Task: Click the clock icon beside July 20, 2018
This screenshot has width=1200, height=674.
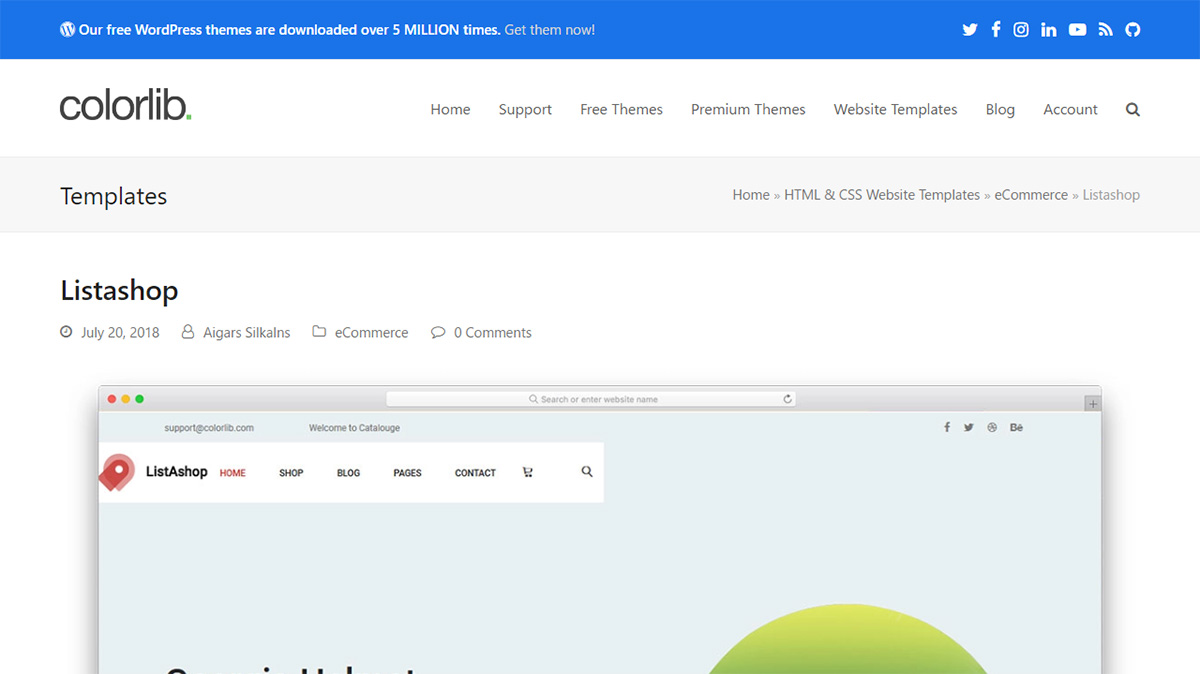Action: (x=66, y=331)
